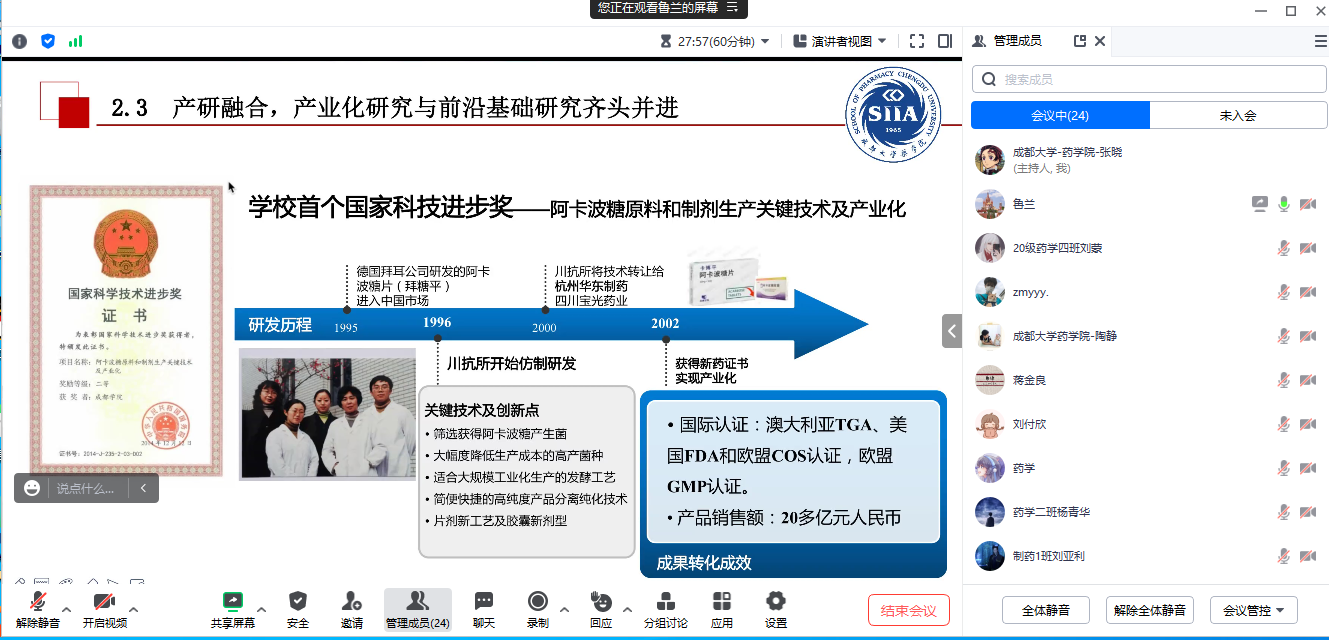Switch to the 未入会 tab
The width and height of the screenshot is (1329, 640).
pyautogui.click(x=1238, y=116)
